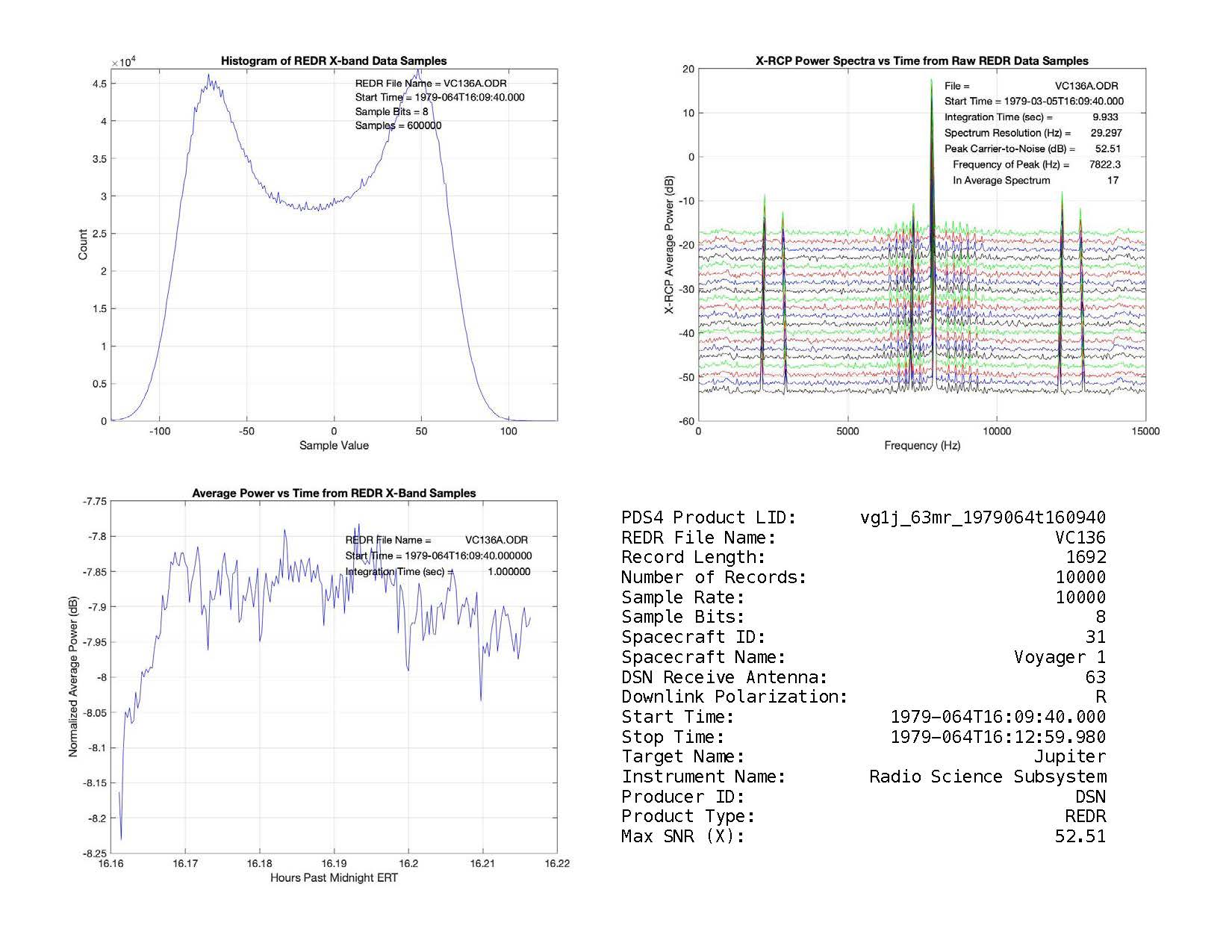
Task: Click the 'Hours Past Midnight ERT' axis label
Action: coord(334,878)
